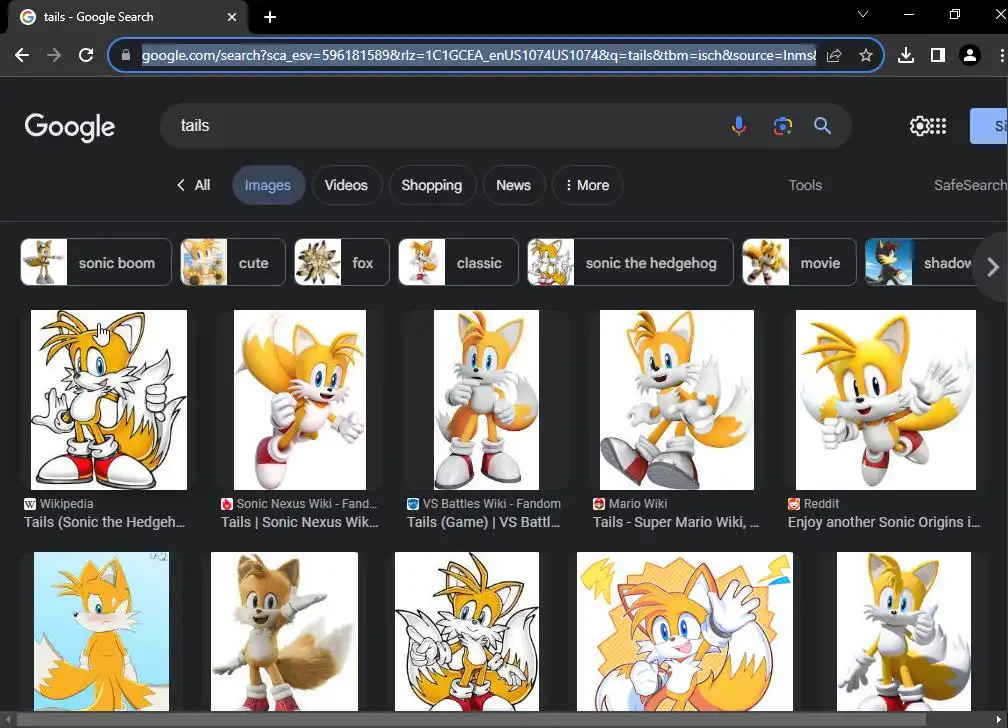Click the 'Tails (Game) | VS Battl...' title link

point(483,522)
